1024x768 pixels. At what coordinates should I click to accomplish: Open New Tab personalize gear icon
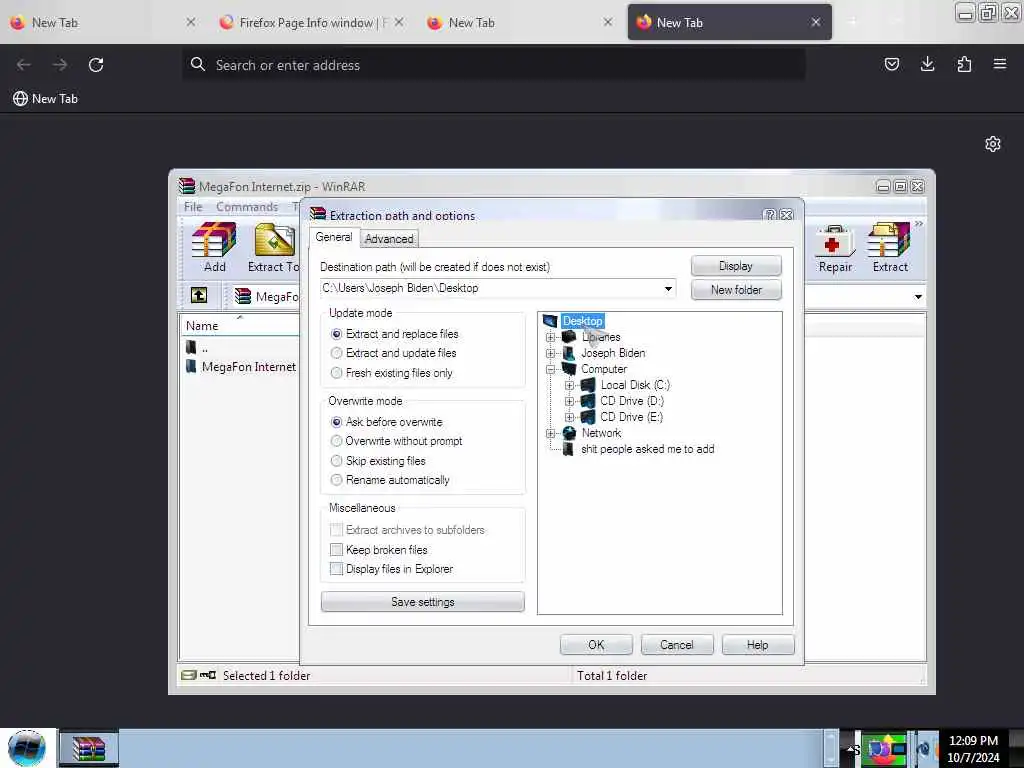pos(993,144)
